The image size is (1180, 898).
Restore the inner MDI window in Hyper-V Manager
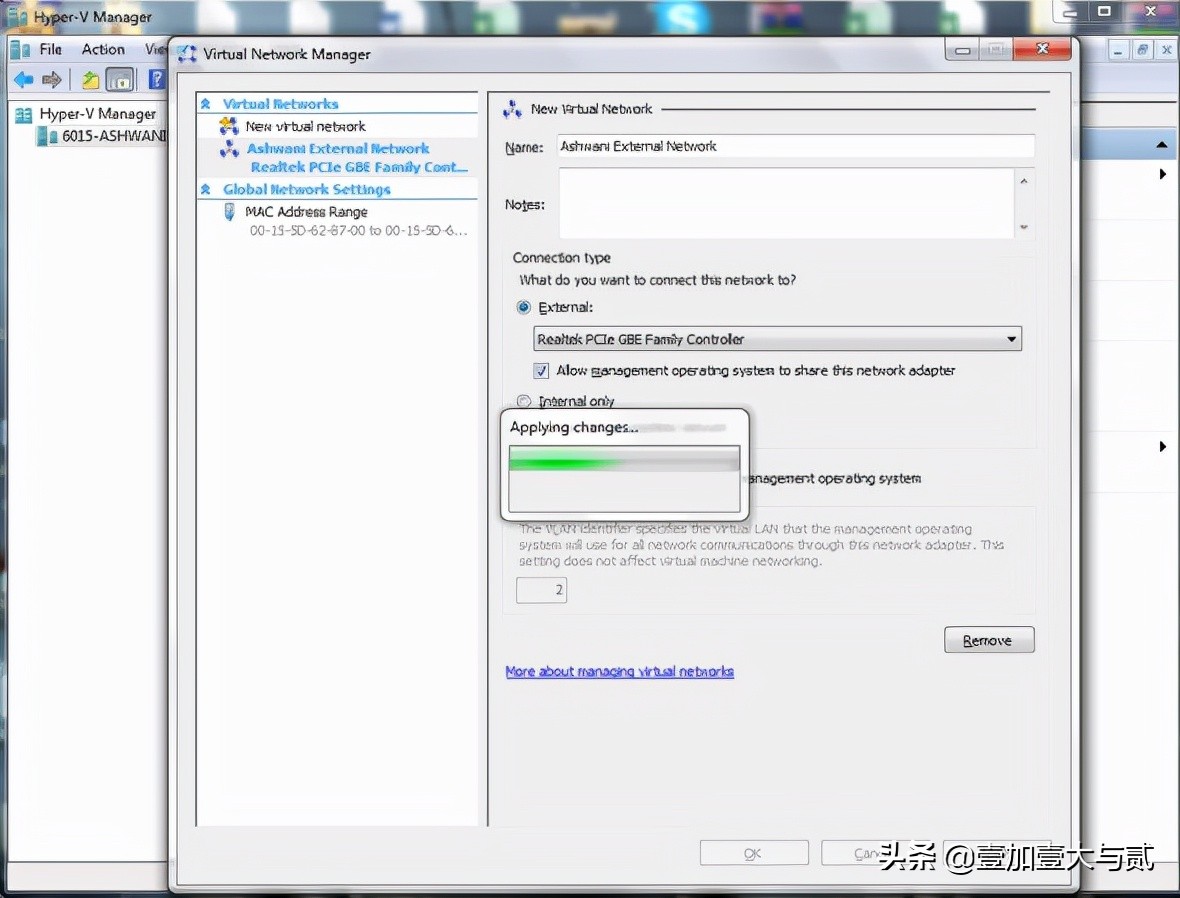click(x=1142, y=50)
